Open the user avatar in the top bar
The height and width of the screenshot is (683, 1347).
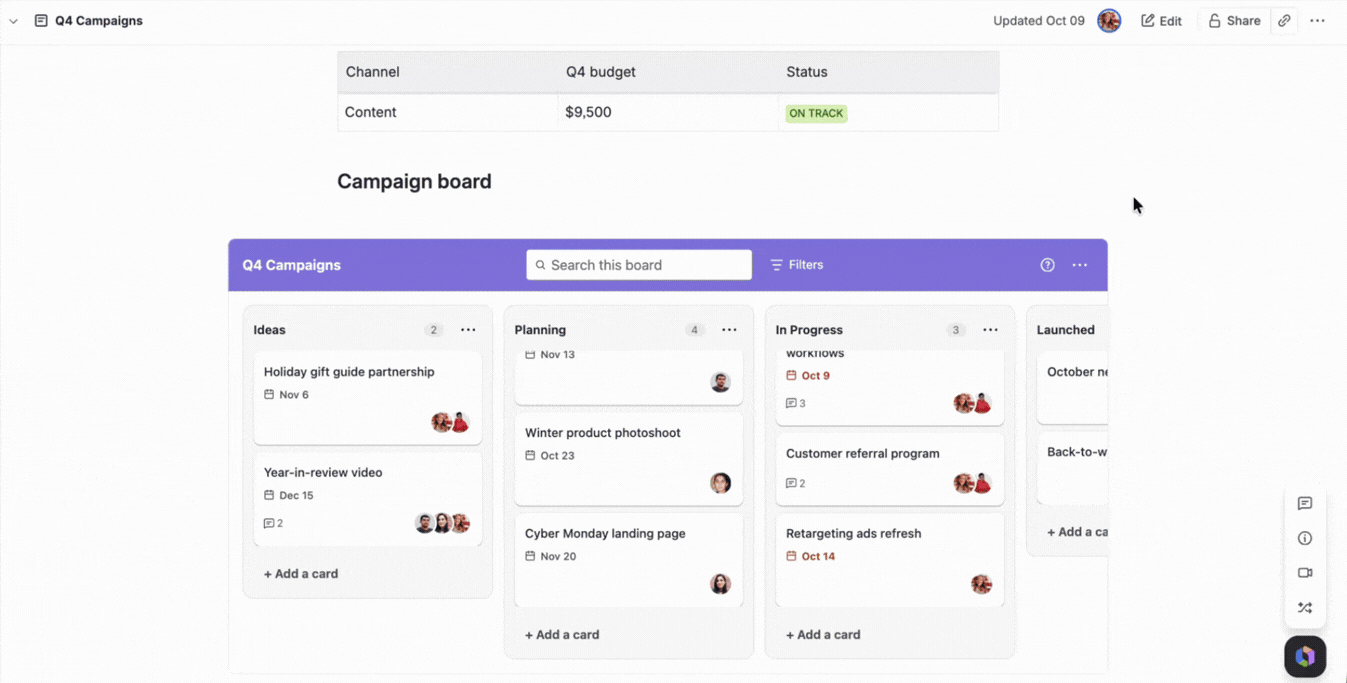tap(1109, 21)
